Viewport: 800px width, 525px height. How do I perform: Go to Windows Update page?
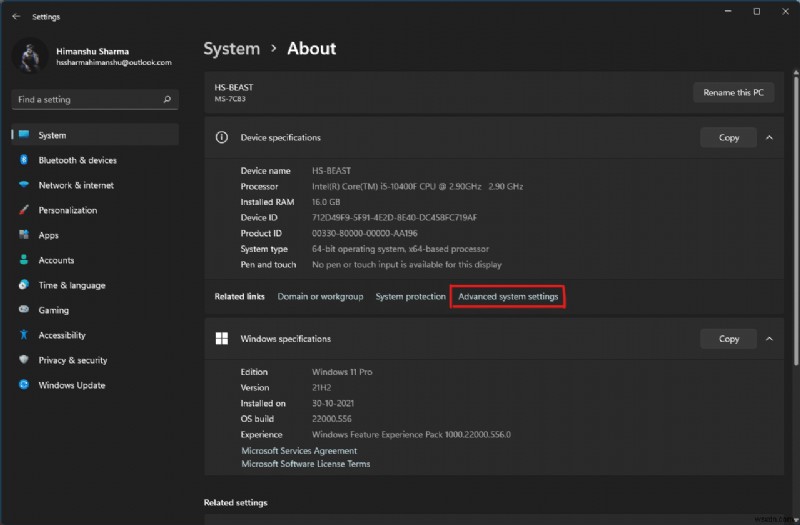95,385
